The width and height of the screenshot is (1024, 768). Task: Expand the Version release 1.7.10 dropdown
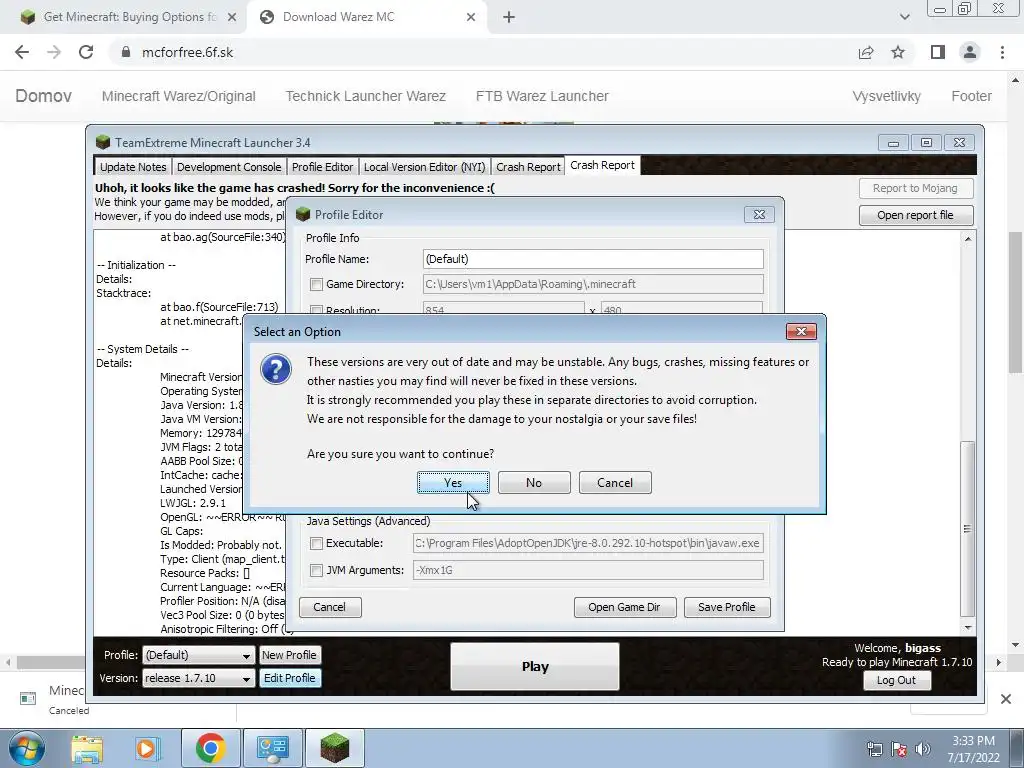[199, 679]
